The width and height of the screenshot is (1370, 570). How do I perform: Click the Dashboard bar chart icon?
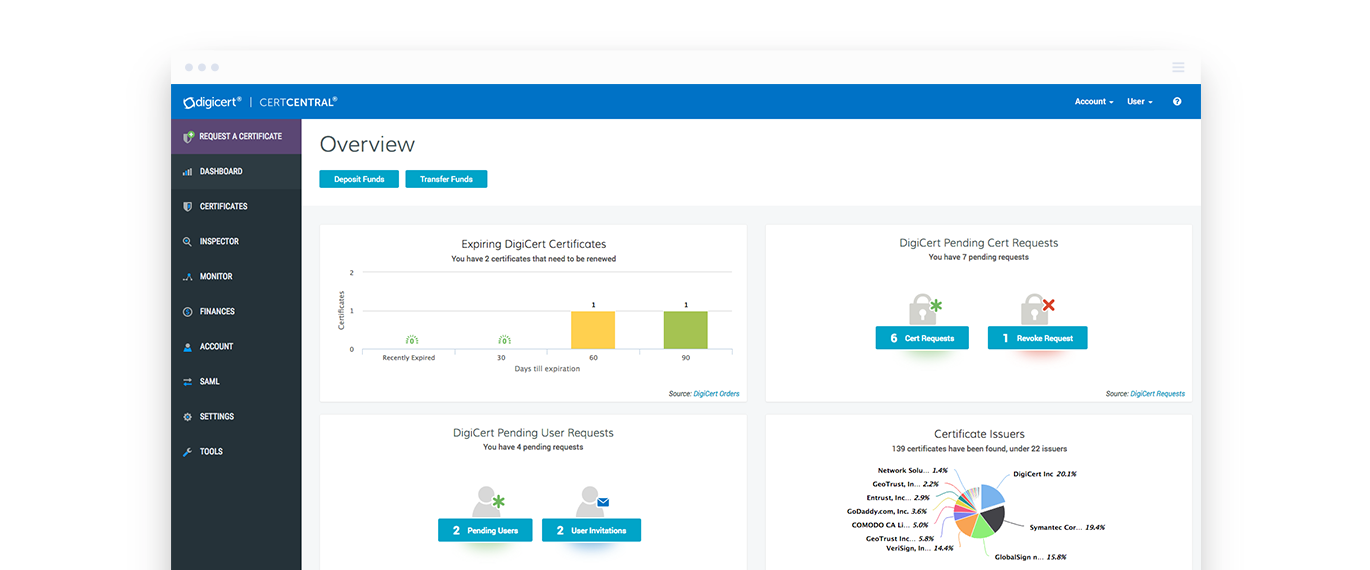(187, 172)
